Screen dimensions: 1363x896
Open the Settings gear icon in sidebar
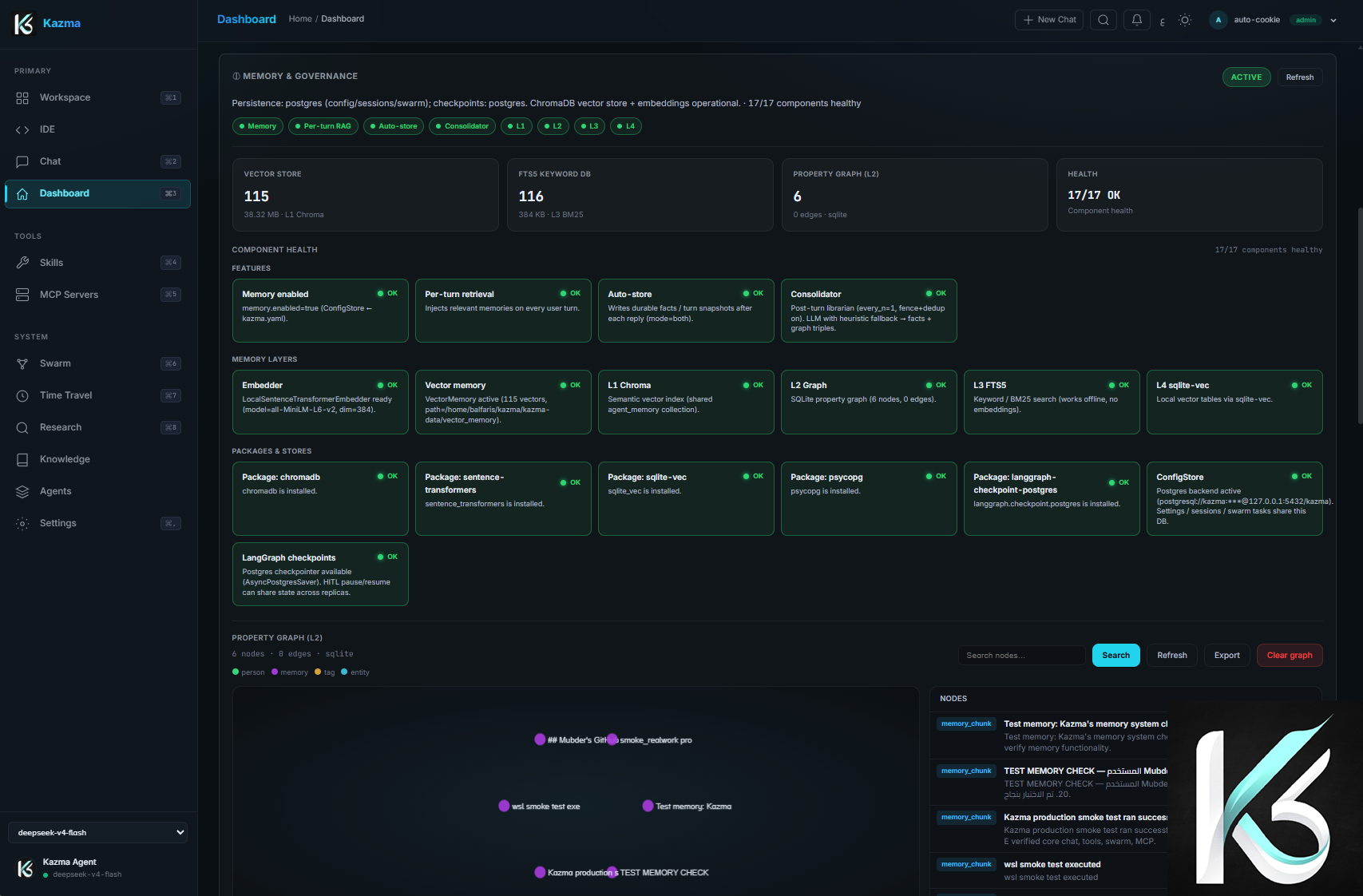(x=22, y=523)
